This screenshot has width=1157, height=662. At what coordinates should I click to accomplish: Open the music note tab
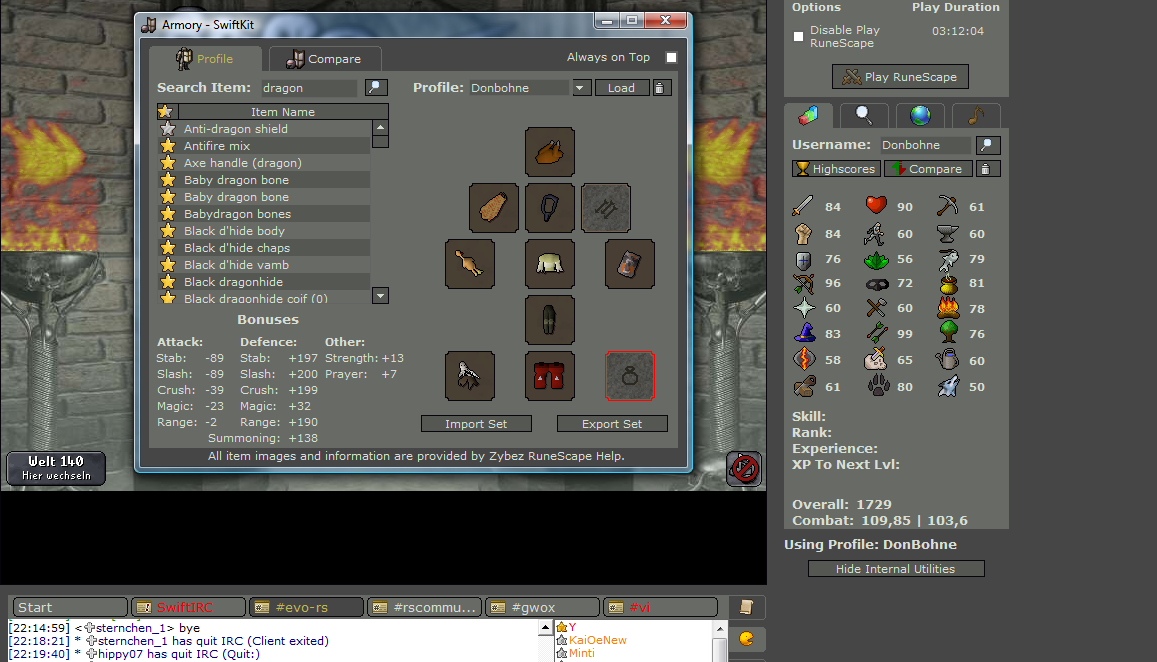coord(975,115)
